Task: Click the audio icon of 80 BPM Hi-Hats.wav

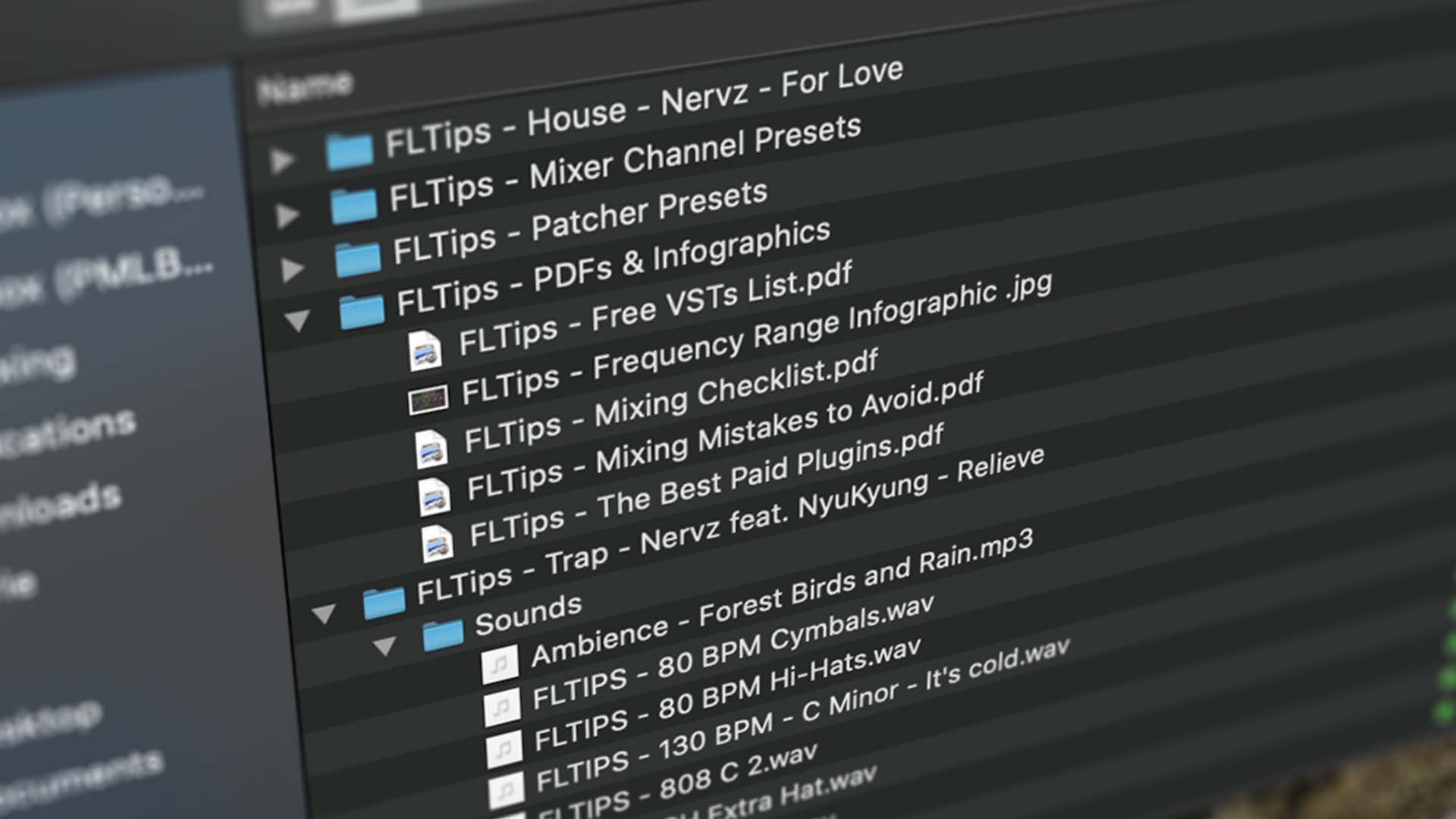Action: [504, 749]
